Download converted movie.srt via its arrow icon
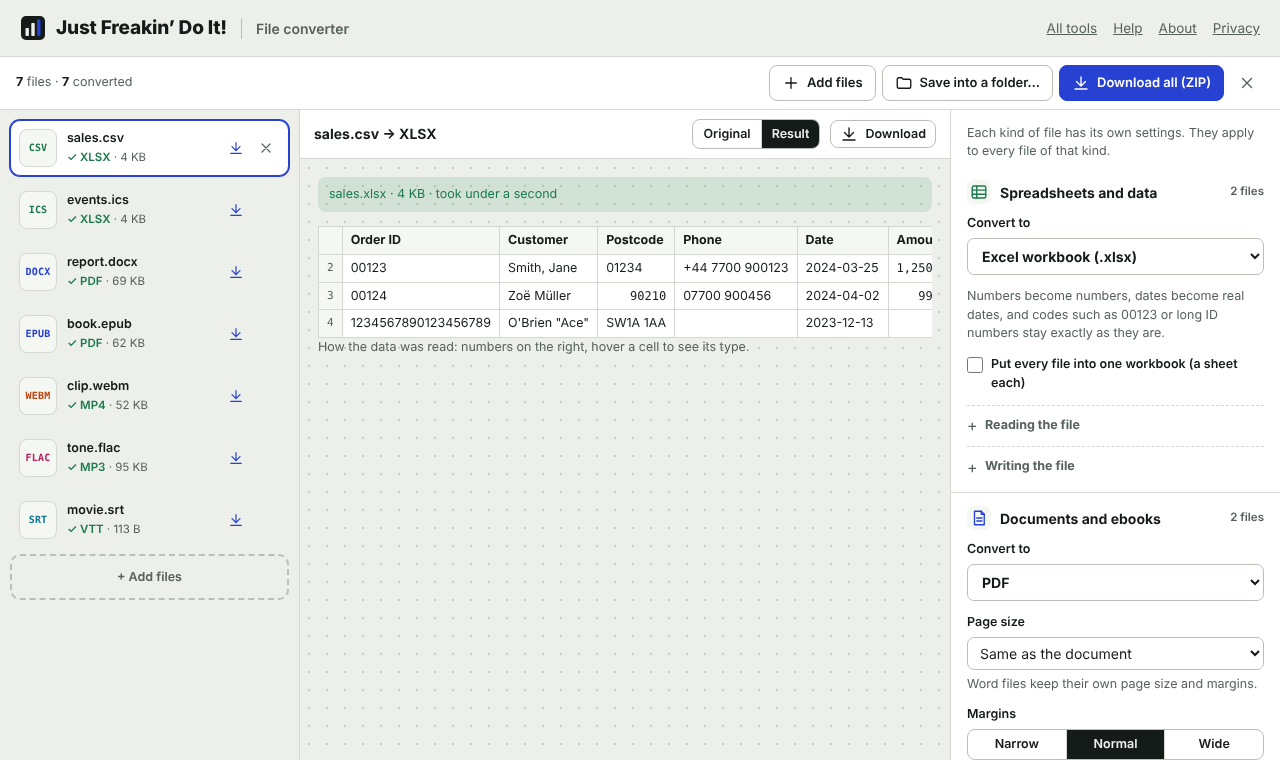This screenshot has width=1280, height=760. click(x=236, y=520)
